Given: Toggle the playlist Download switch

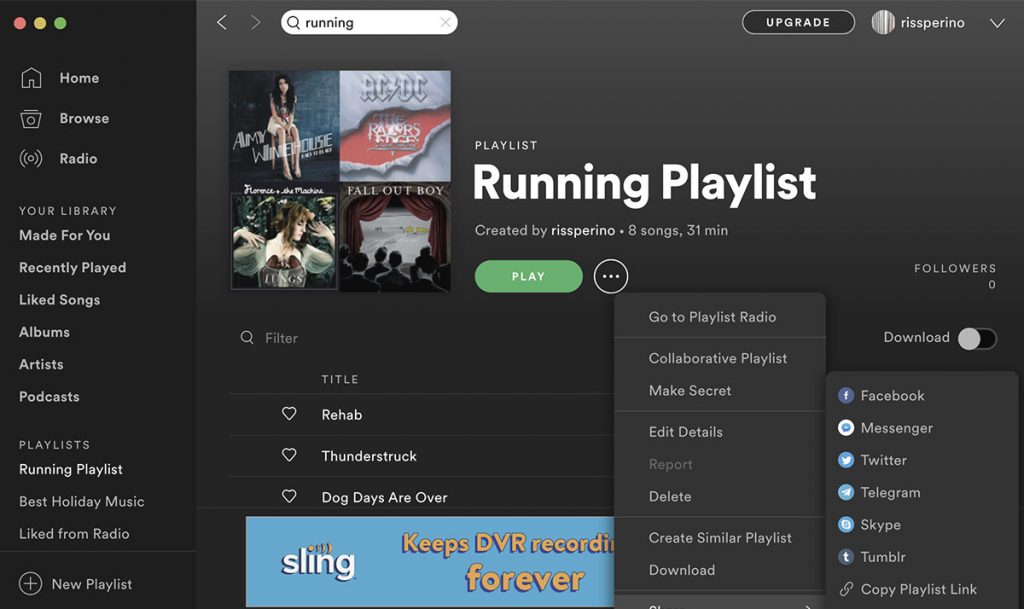Looking at the screenshot, I should (x=977, y=338).
